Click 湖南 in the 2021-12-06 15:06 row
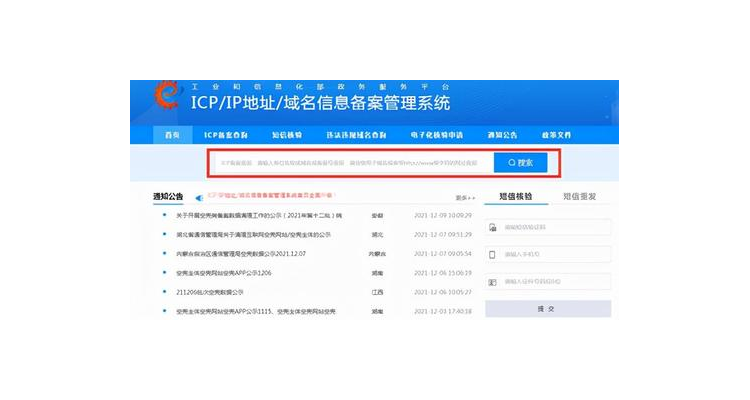 click(x=377, y=273)
